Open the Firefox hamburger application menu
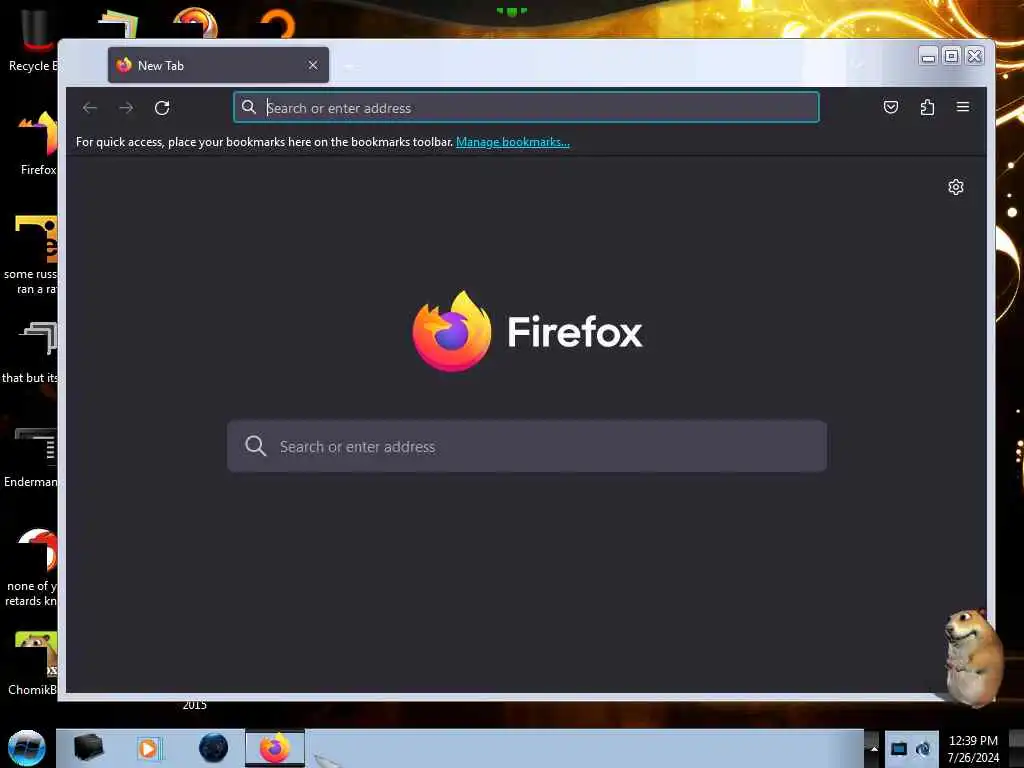 click(x=963, y=107)
